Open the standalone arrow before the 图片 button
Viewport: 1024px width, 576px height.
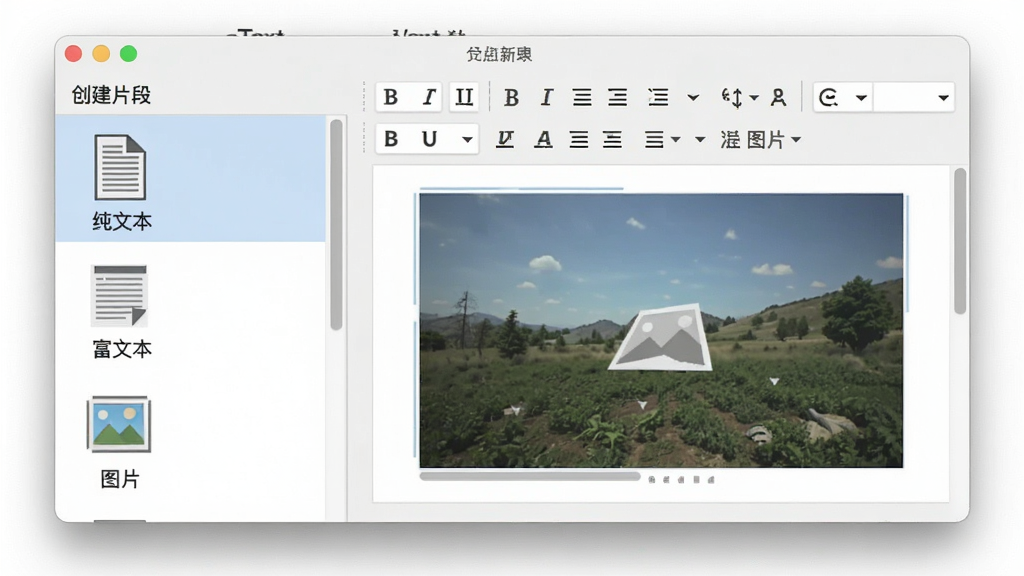pos(700,140)
